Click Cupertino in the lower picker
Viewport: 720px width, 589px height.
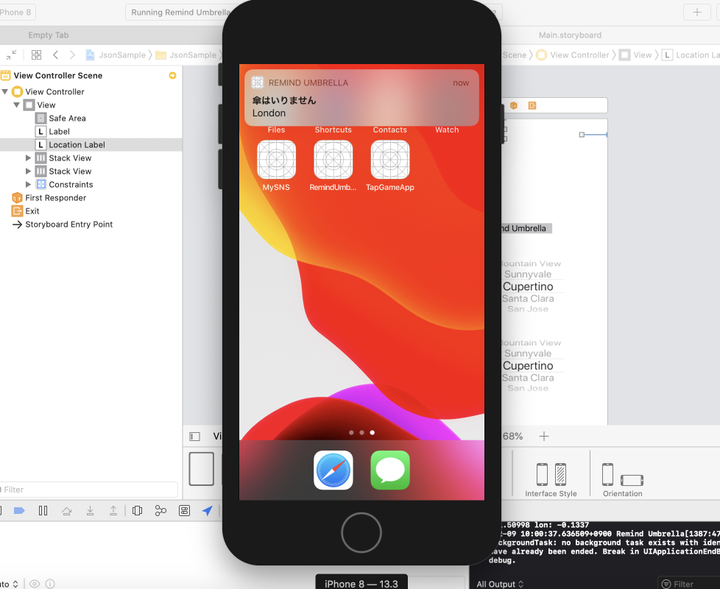pos(528,365)
